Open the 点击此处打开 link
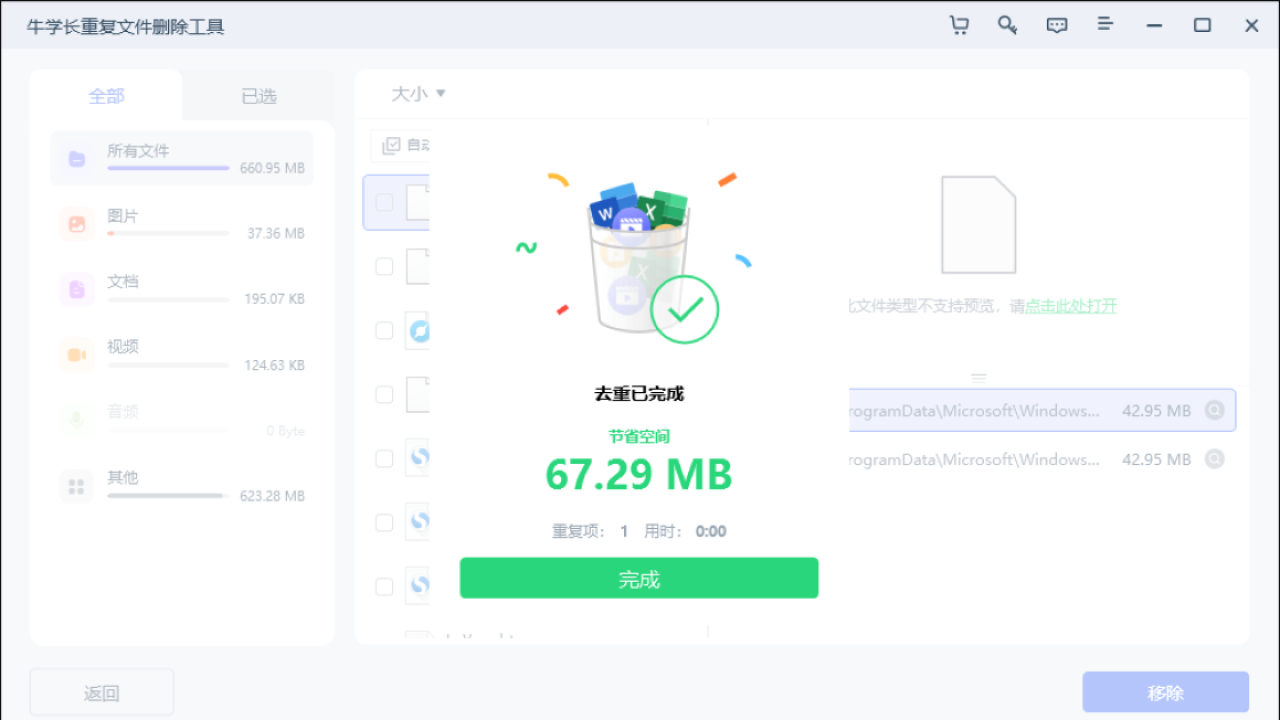The width and height of the screenshot is (1280, 720). (1071, 306)
